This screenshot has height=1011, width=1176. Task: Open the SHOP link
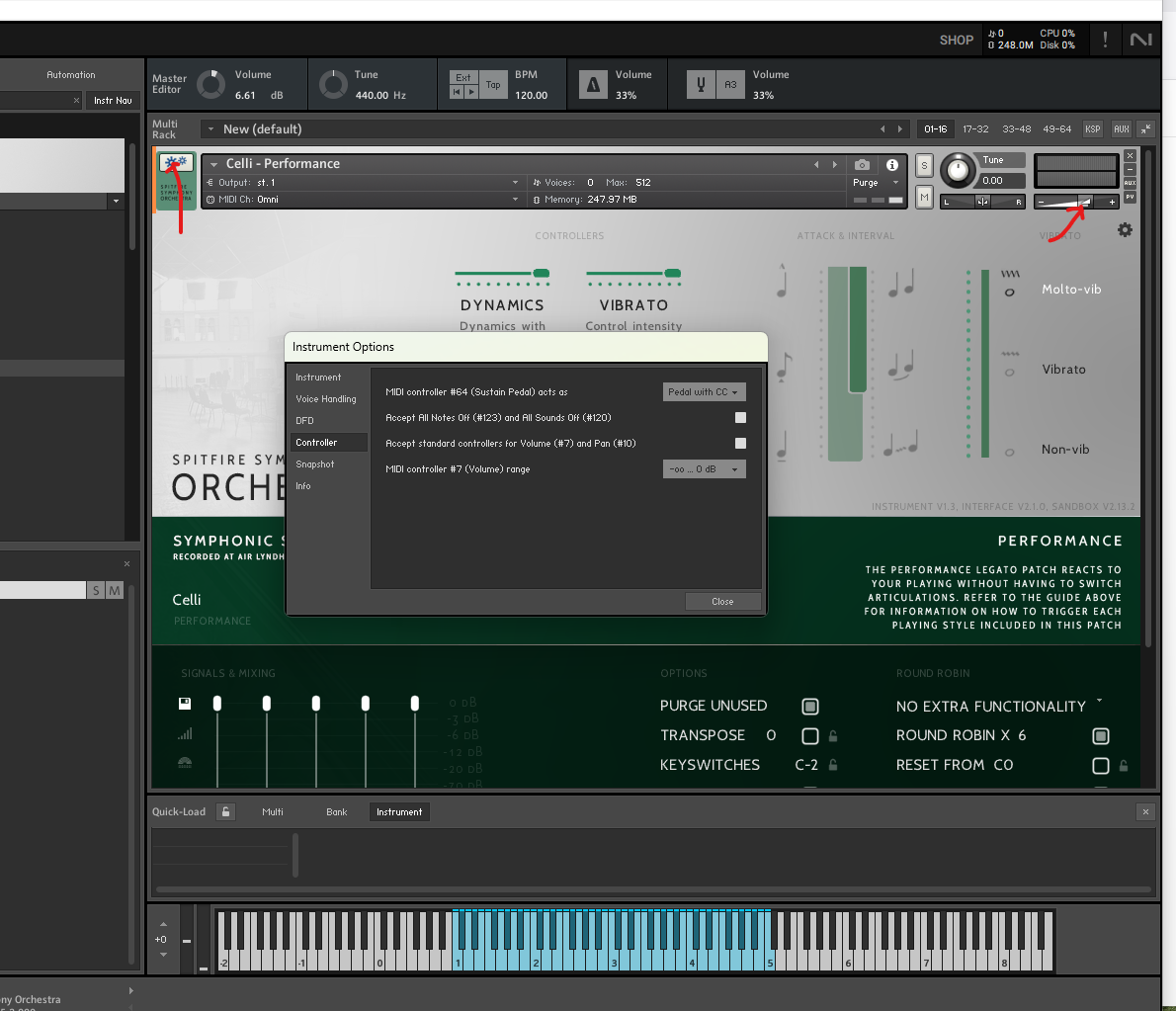(956, 41)
